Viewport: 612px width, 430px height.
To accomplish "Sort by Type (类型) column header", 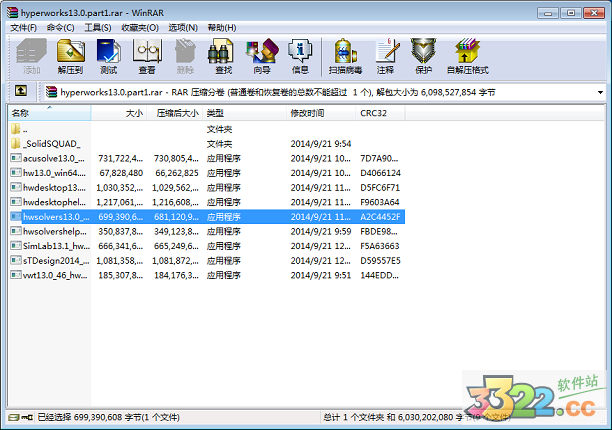I will (x=244, y=113).
